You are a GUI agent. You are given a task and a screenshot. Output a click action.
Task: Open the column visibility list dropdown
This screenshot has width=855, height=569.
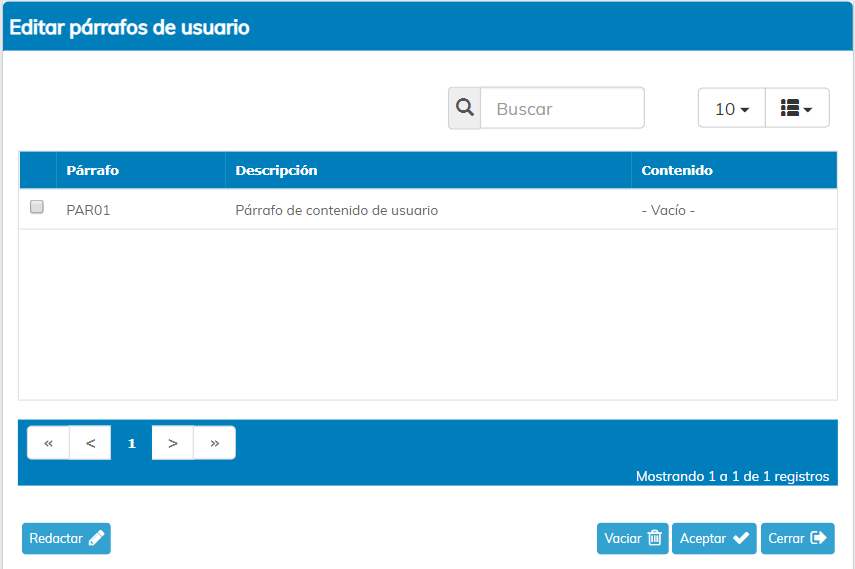tap(797, 108)
